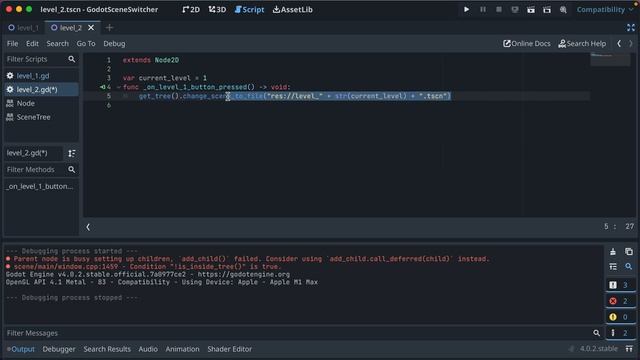Close the level_2 scene tab

[91, 28]
